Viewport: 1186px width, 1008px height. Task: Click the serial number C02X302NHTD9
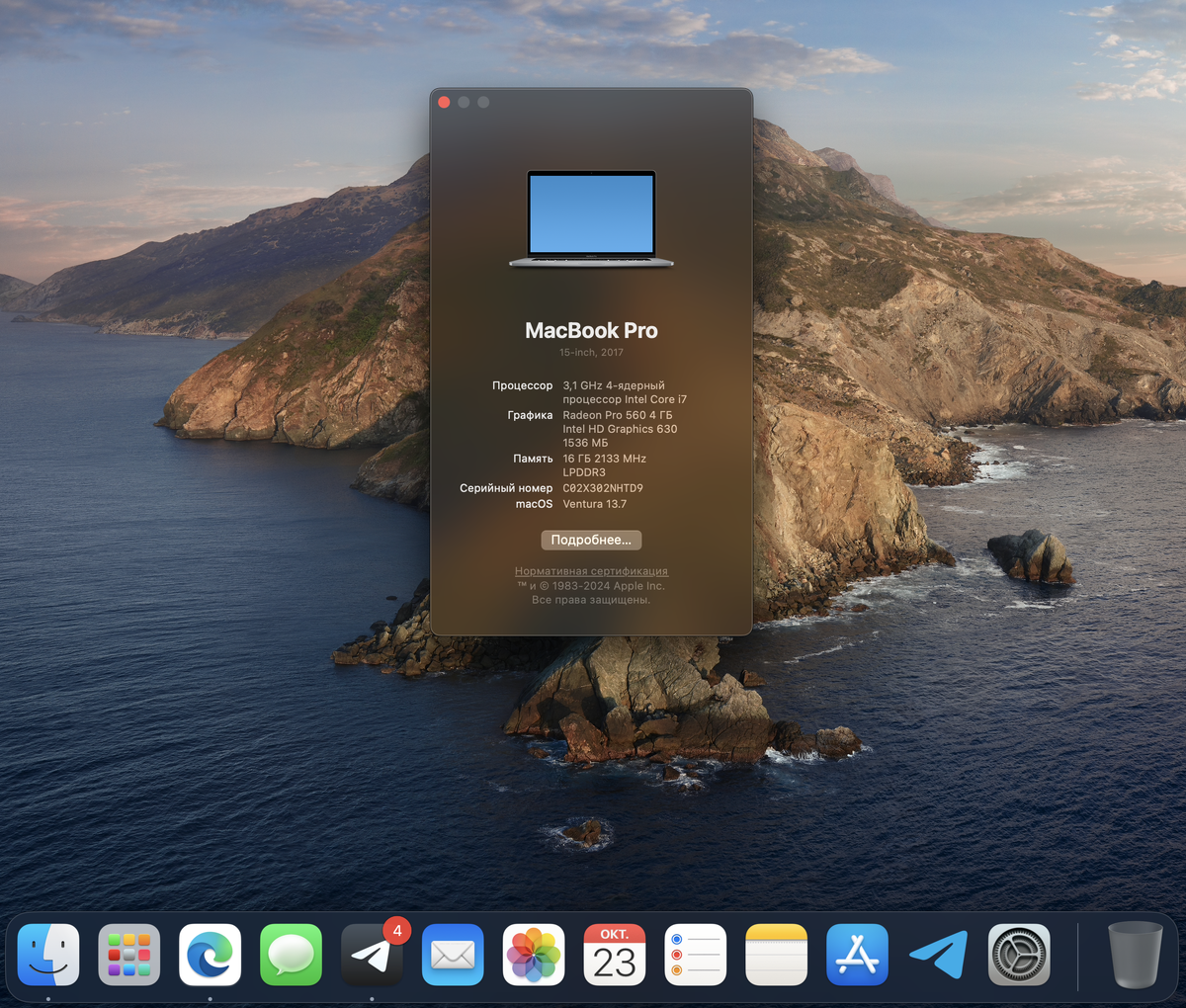pos(603,488)
